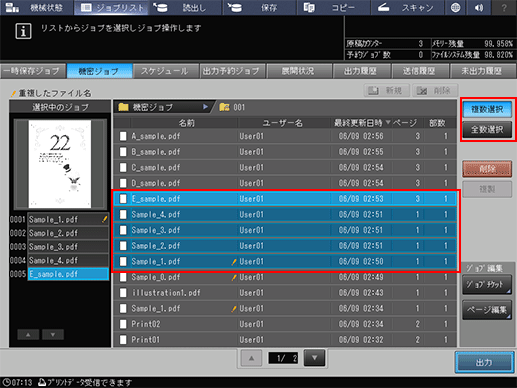The height and width of the screenshot is (388, 517).
Task: Tick the checkbox for B_sample.pdf
Action: (123, 152)
